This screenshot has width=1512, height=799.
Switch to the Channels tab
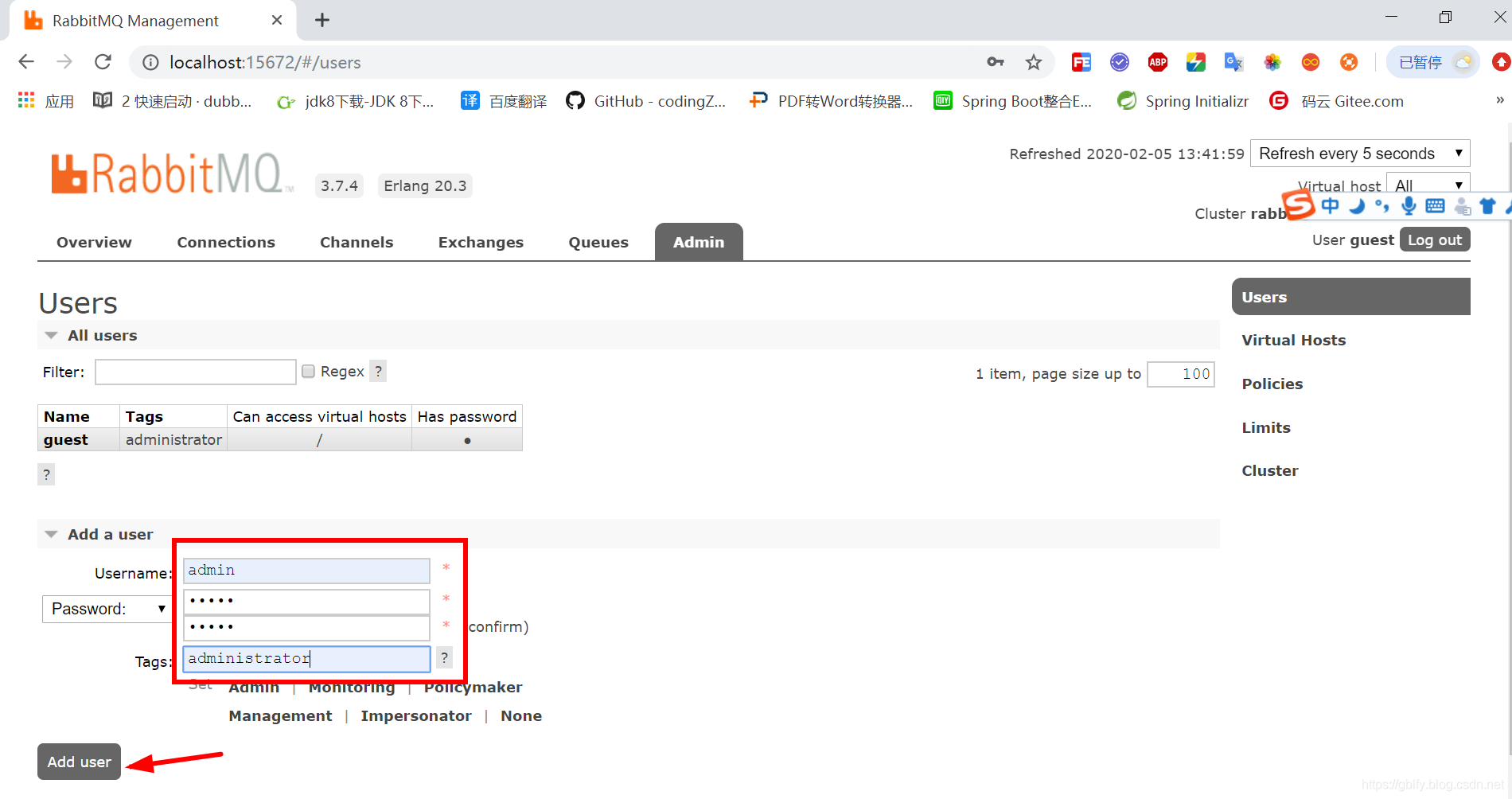pyautogui.click(x=357, y=242)
